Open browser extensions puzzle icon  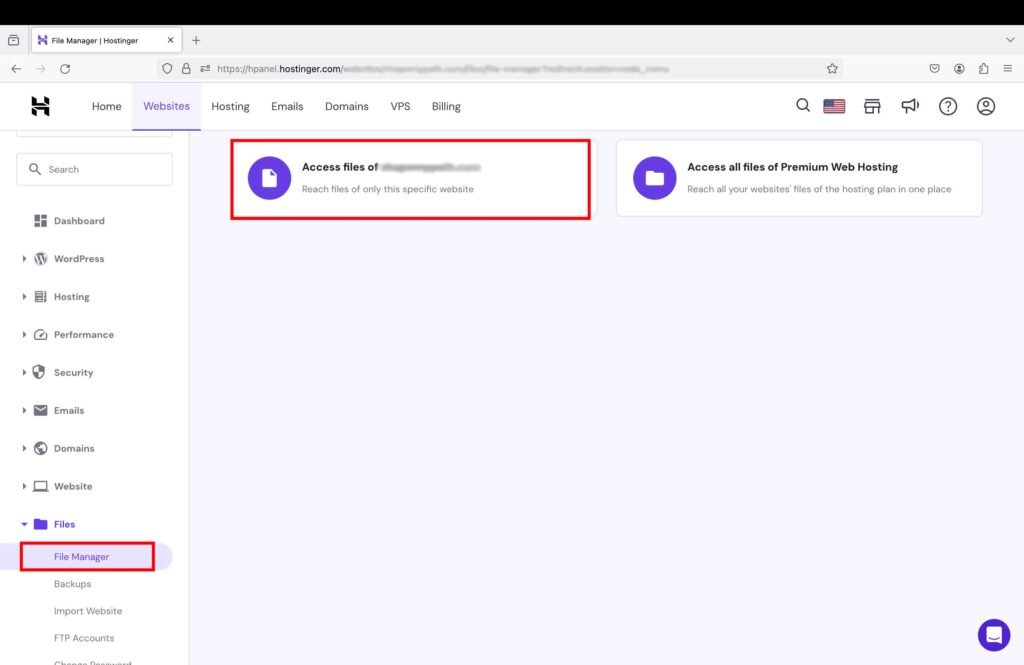984,69
